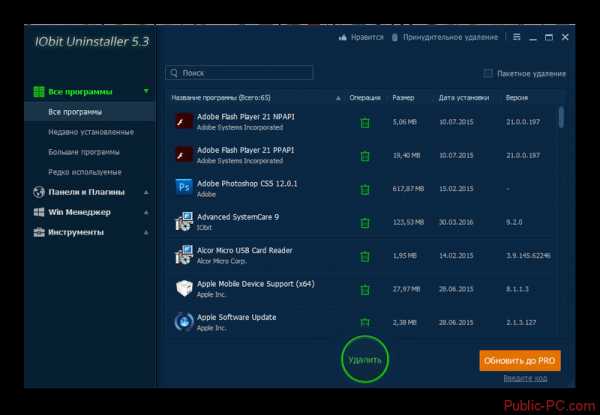The image size is (600, 415).
Task: Click the Windows logo icon of Win Менеджер
Action: click(39, 212)
